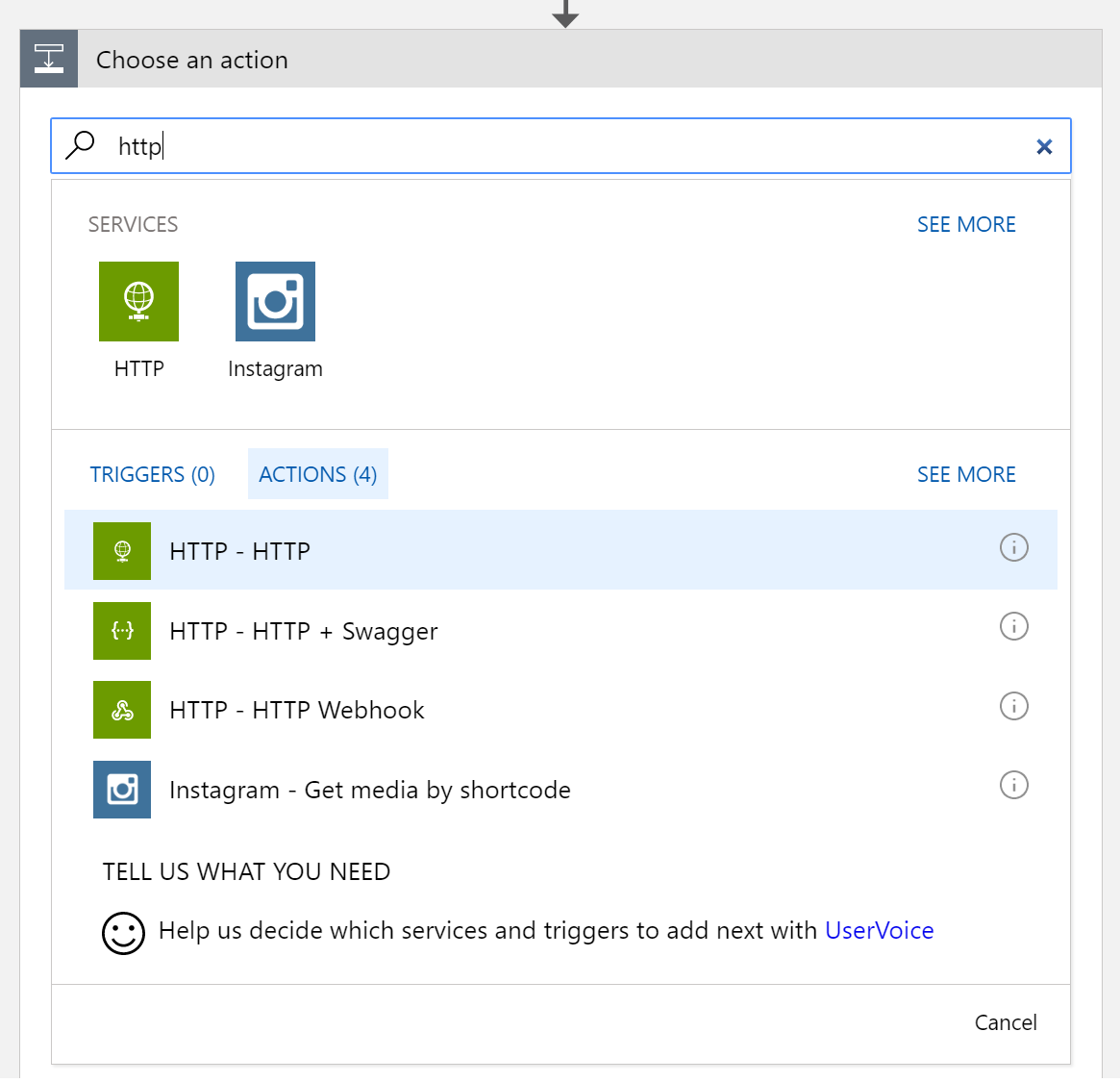1120x1082 pixels.
Task: Show info for HTTP + Swagger action
Action: 1013,627
